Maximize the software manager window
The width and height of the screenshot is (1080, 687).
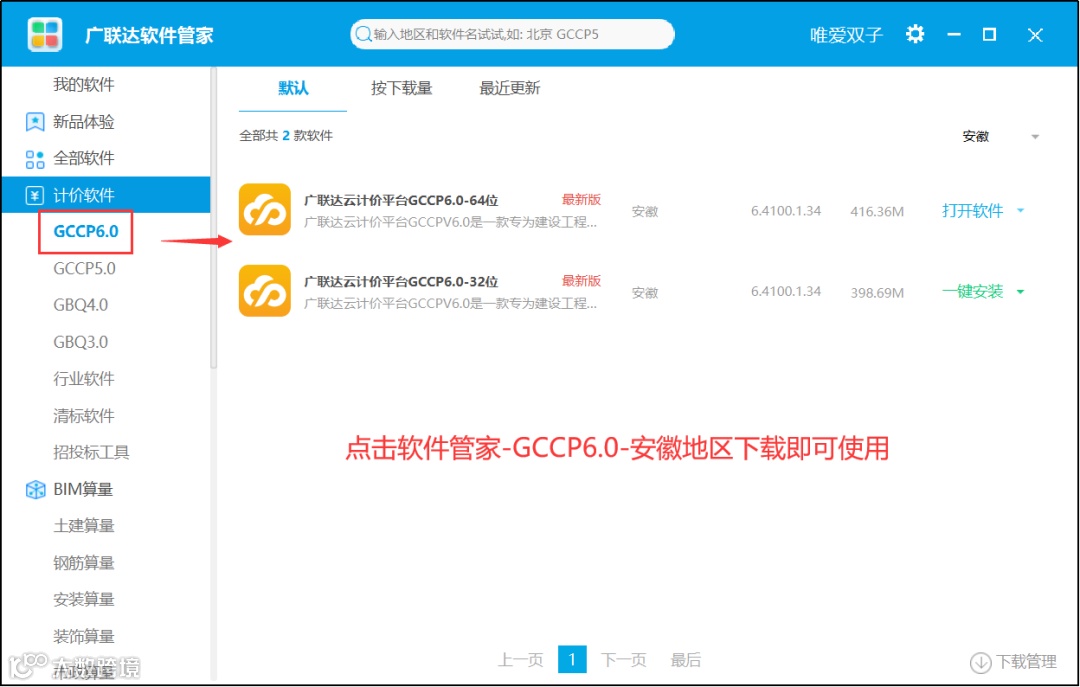(x=989, y=34)
